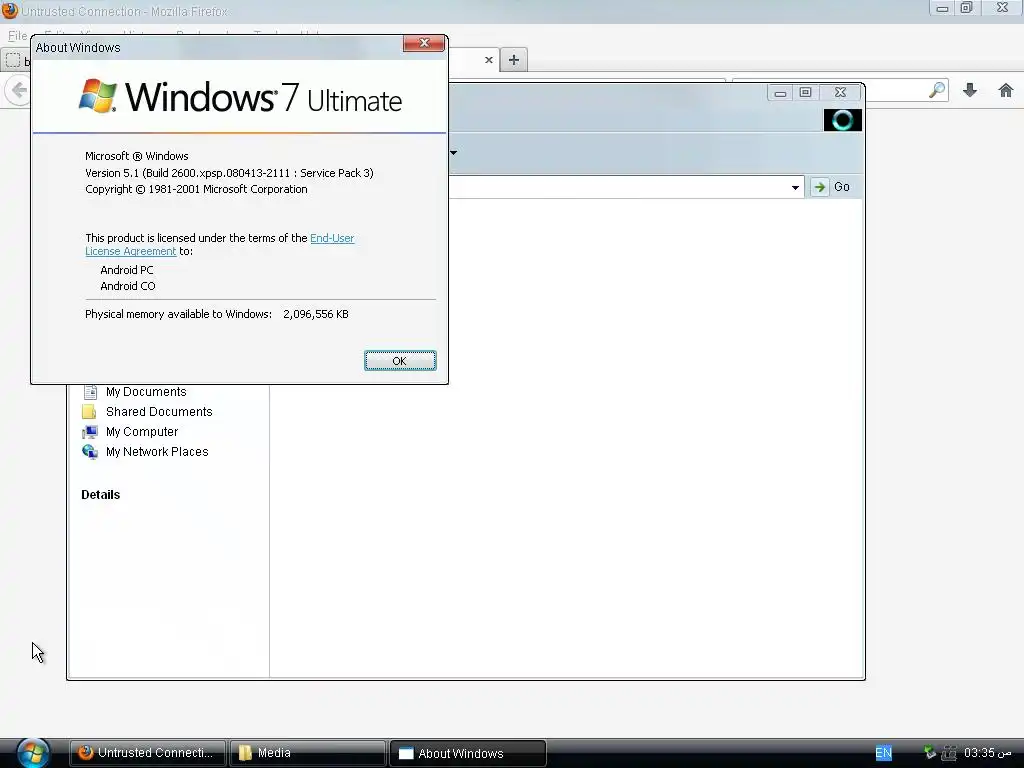This screenshot has height=768, width=1024.
Task: Click the Windows 7 Ultimate logo banner
Action: pyautogui.click(x=240, y=97)
